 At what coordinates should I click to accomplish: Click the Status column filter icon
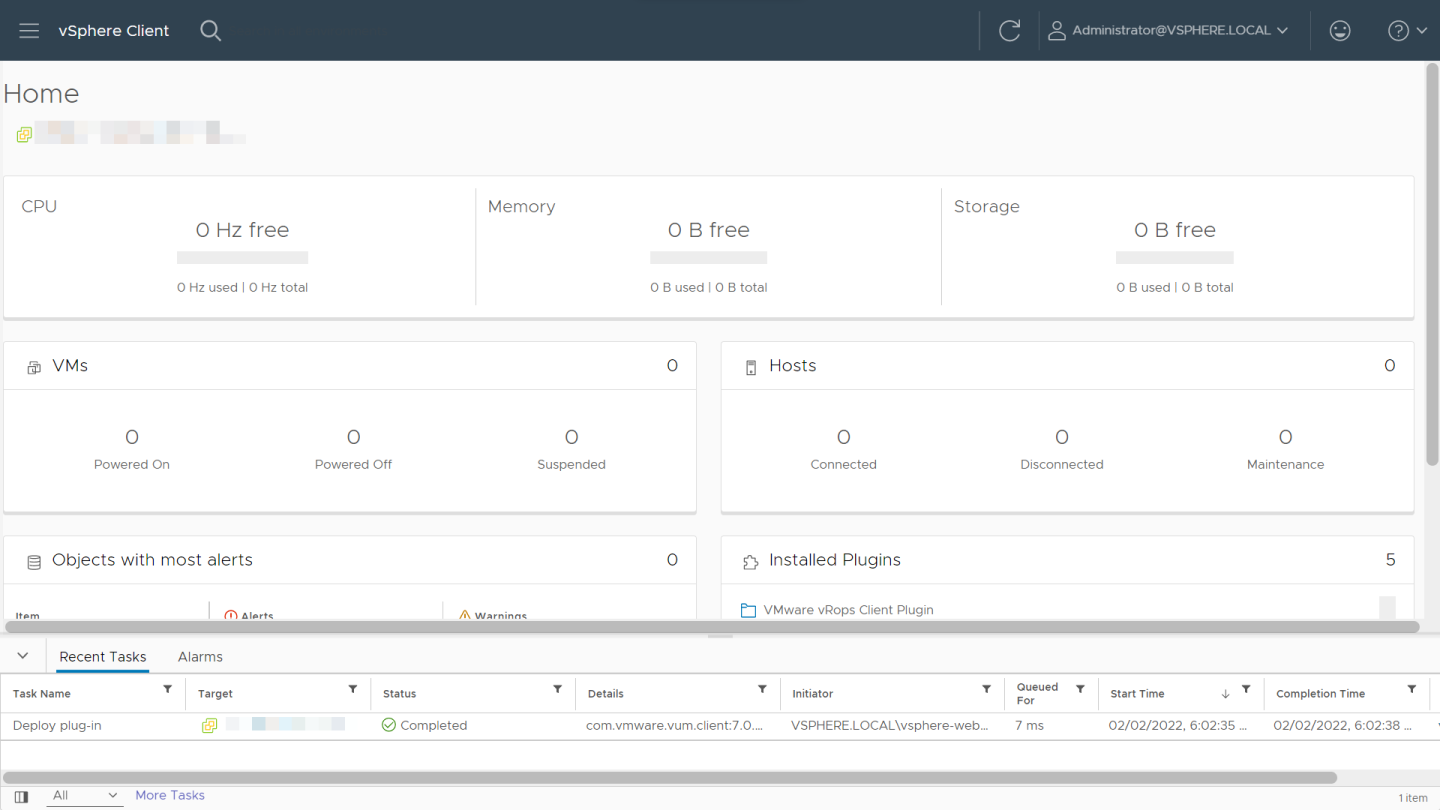coord(557,690)
